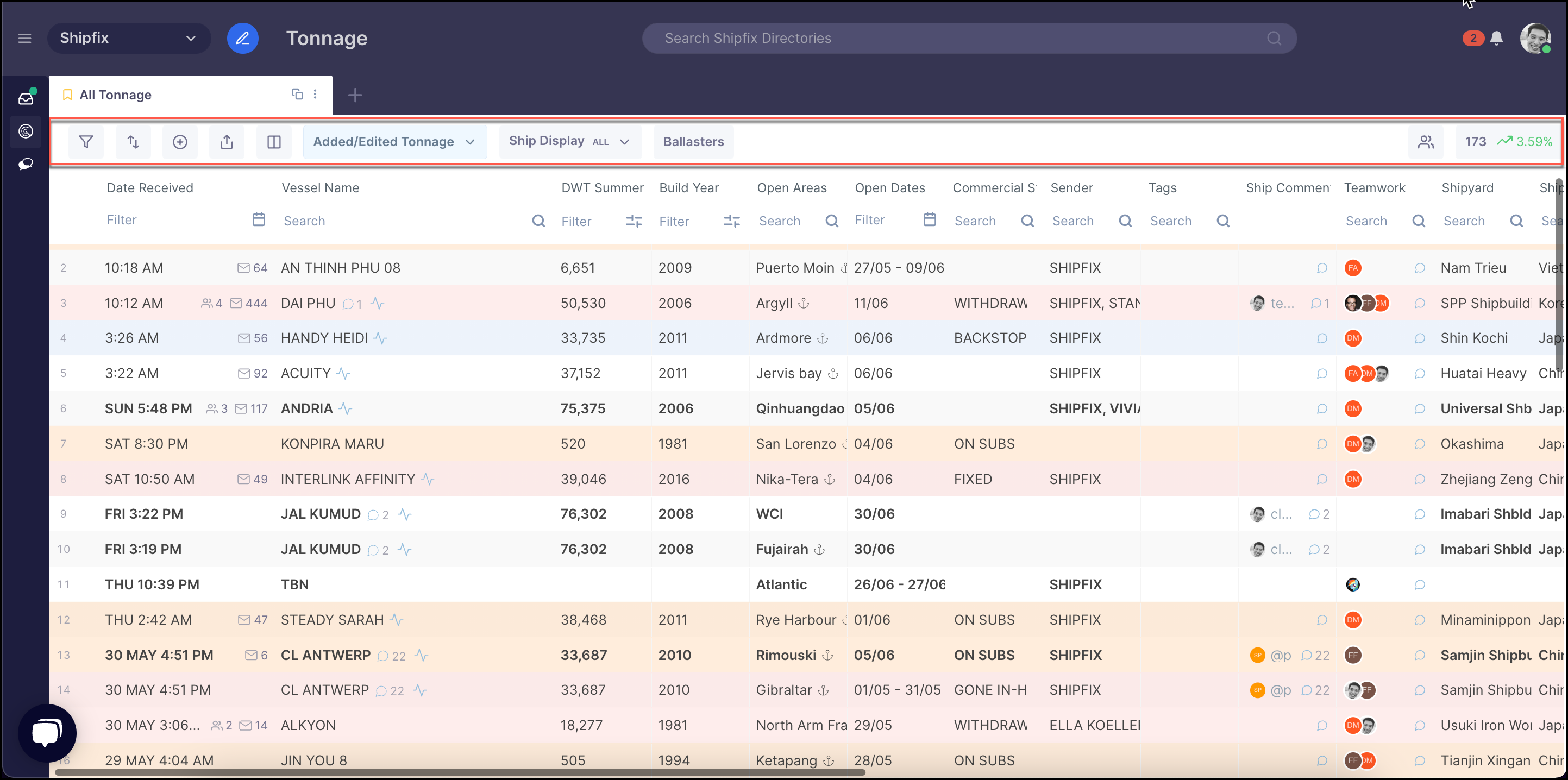The width and height of the screenshot is (1568, 780).
Task: Click the sort arrows toolbar icon
Action: (133, 142)
